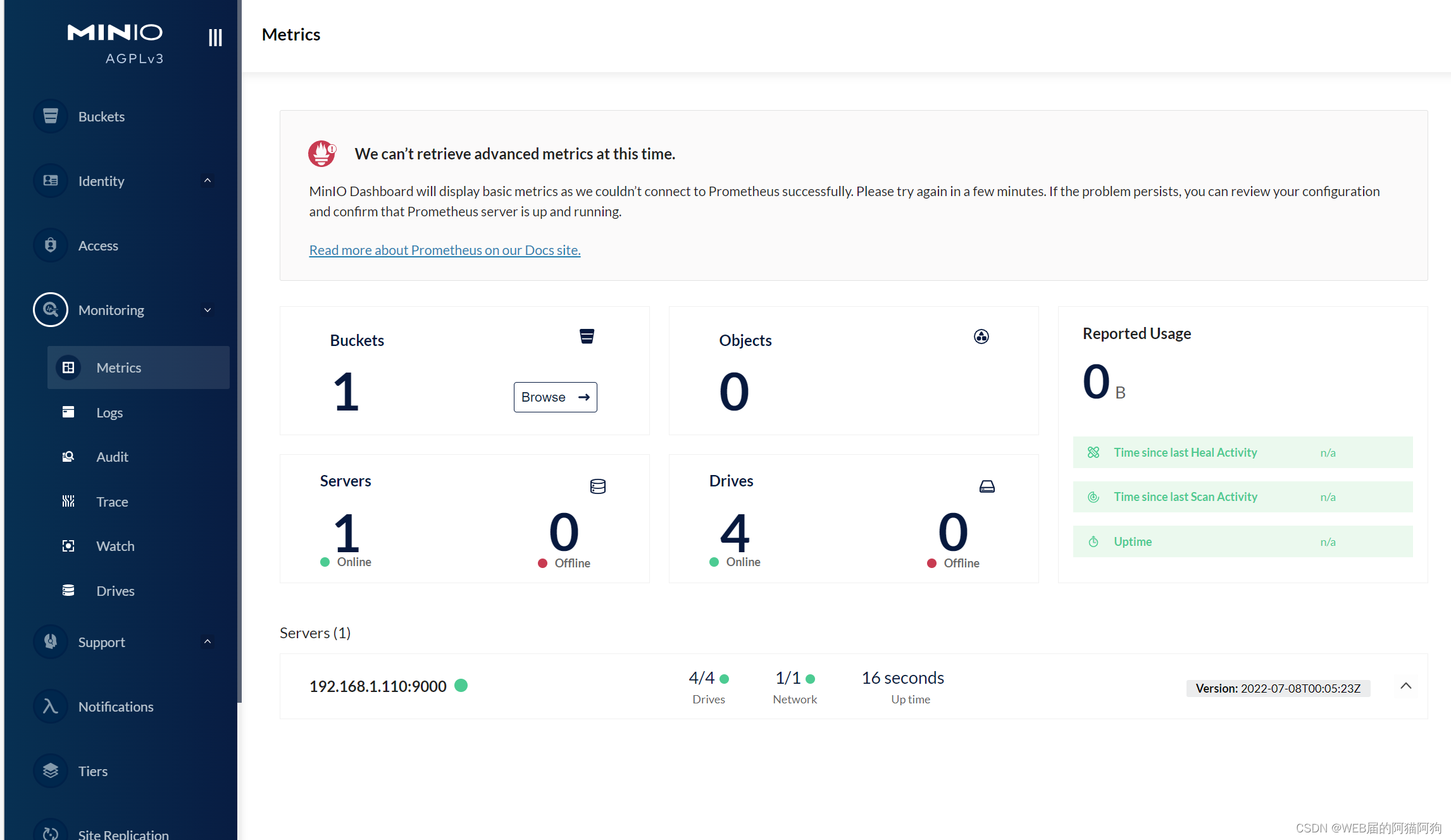Click Time since last Scan Activity row
1451x840 pixels.
(x=1243, y=497)
